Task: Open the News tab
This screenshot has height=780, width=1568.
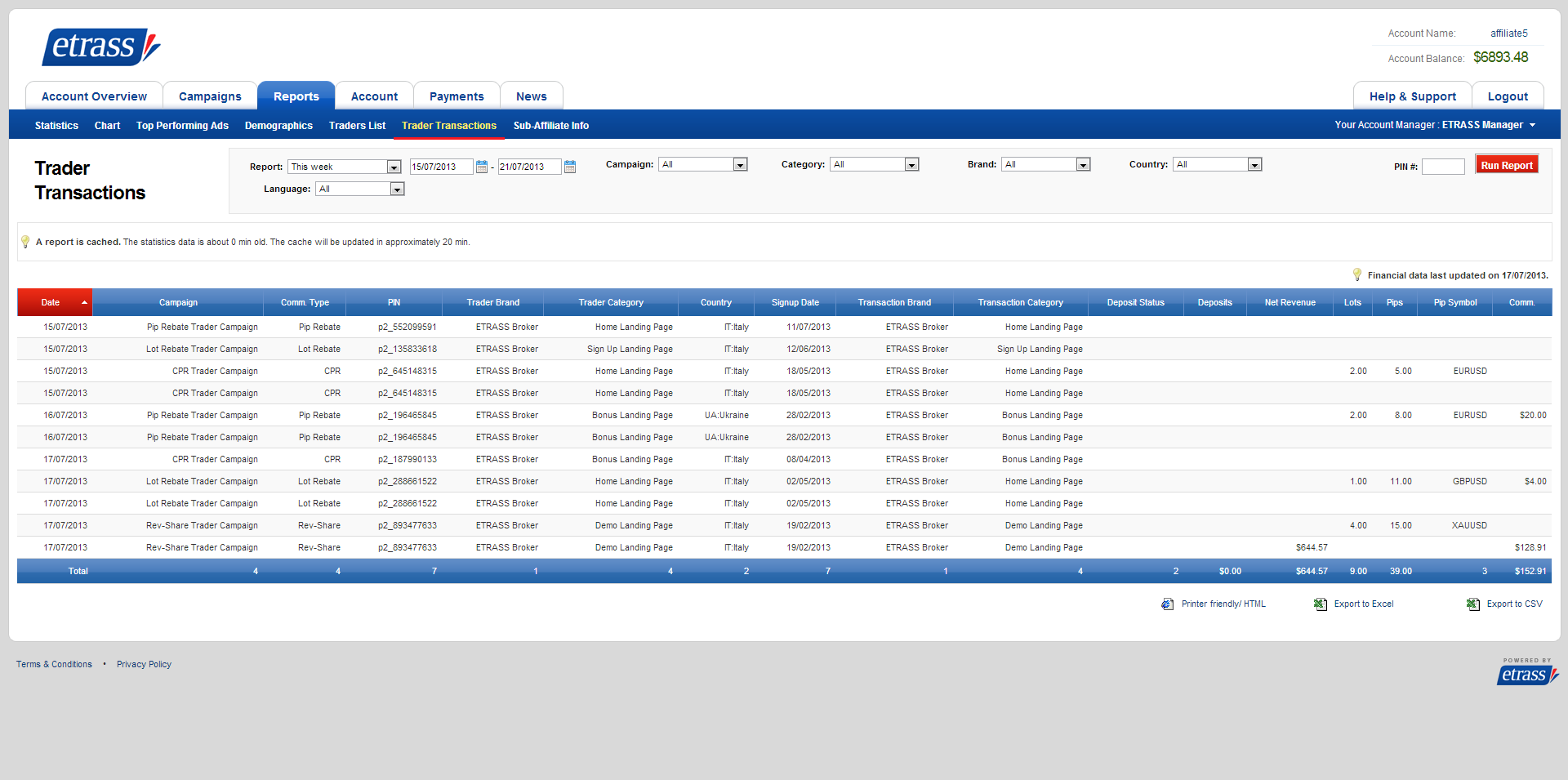Action: point(532,96)
